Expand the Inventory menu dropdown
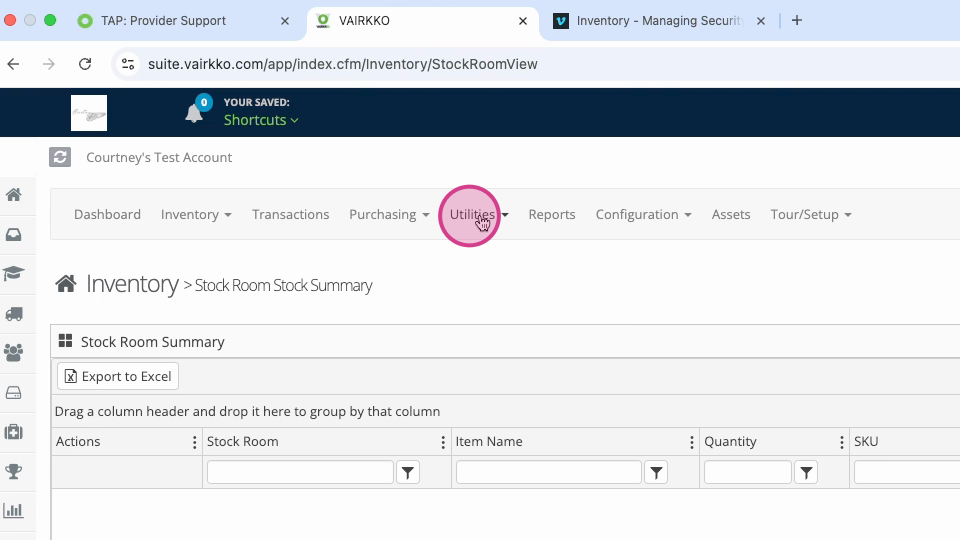This screenshot has height=540, width=960. point(196,214)
